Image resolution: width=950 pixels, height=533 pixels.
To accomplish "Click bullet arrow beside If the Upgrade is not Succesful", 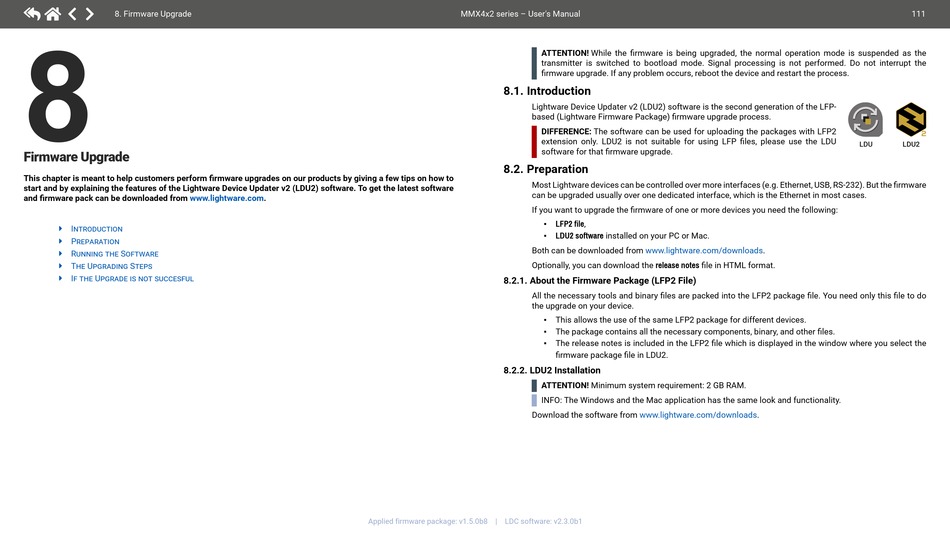I will pos(60,279).
